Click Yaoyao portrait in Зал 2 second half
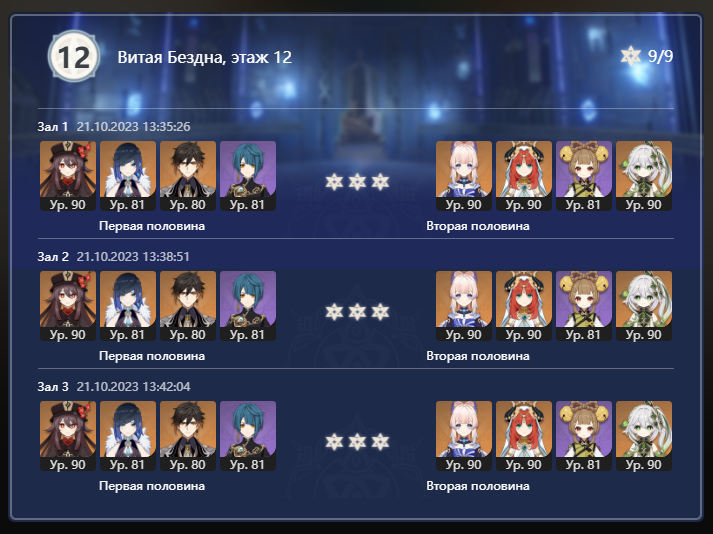The image size is (713, 534). [584, 306]
